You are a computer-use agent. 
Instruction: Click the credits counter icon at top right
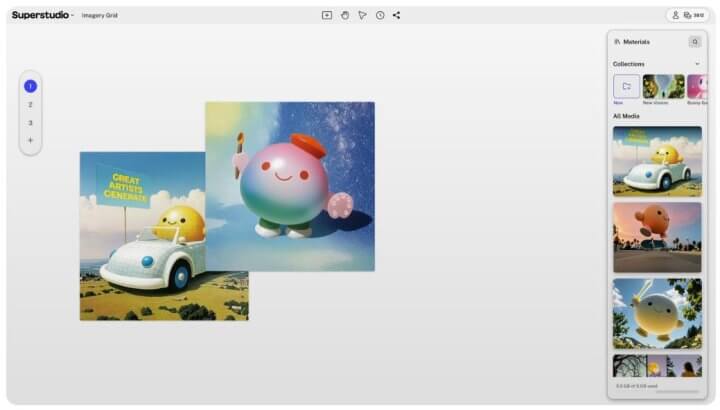point(687,15)
